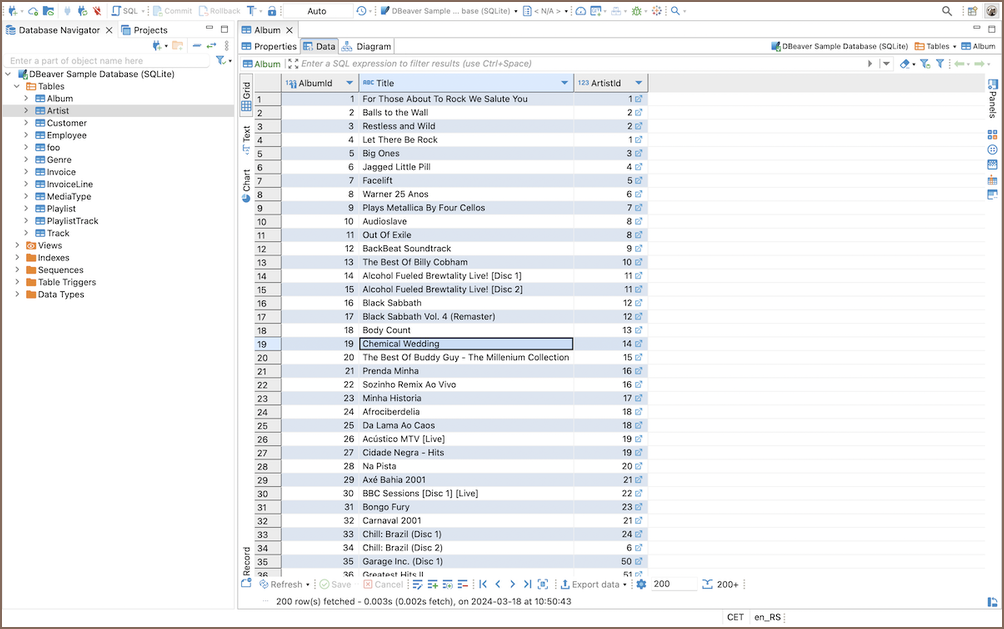This screenshot has width=1004, height=629.
Task: Switch to the Properties tab
Action: [269, 46]
